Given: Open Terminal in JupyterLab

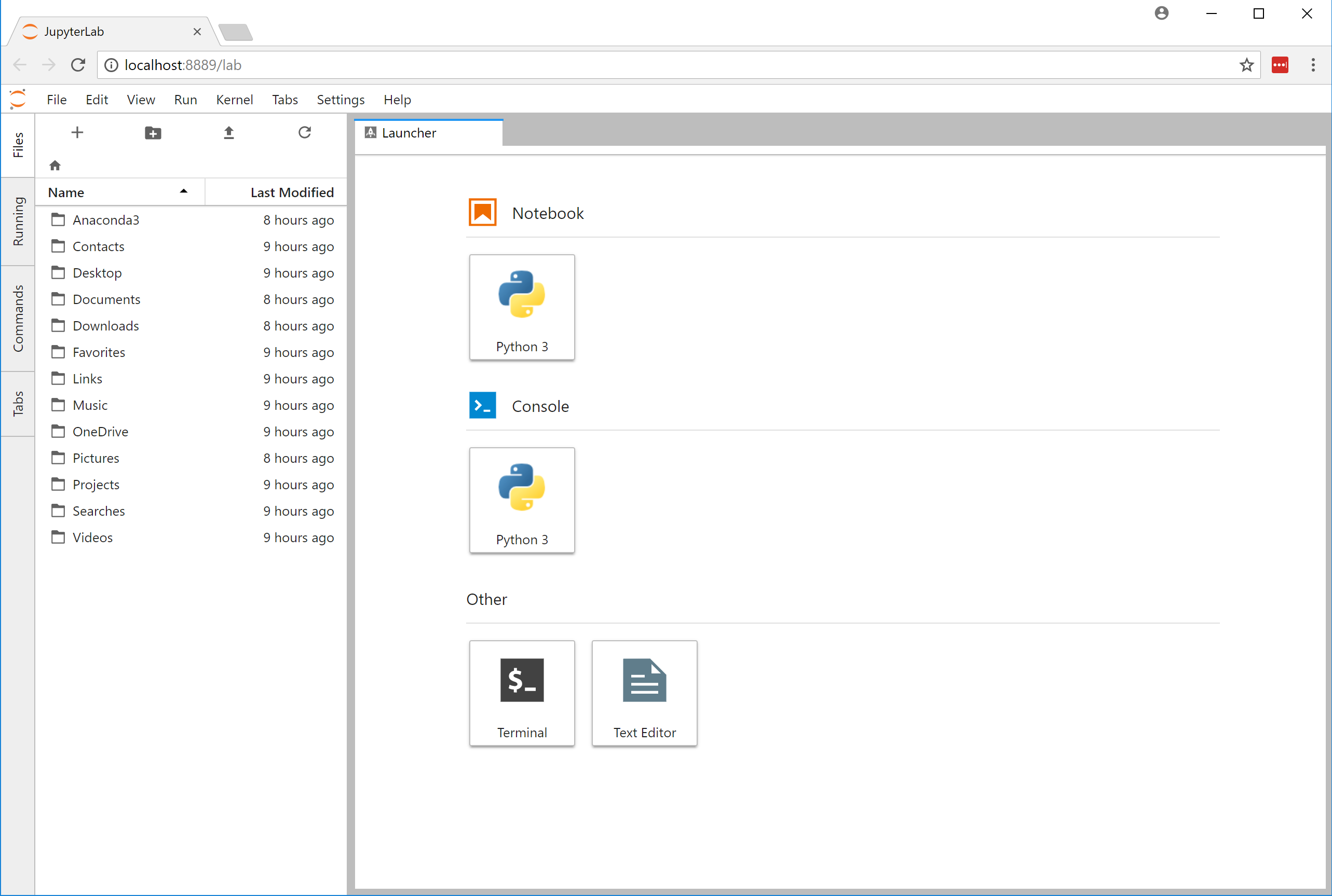Looking at the screenshot, I should click(x=521, y=692).
